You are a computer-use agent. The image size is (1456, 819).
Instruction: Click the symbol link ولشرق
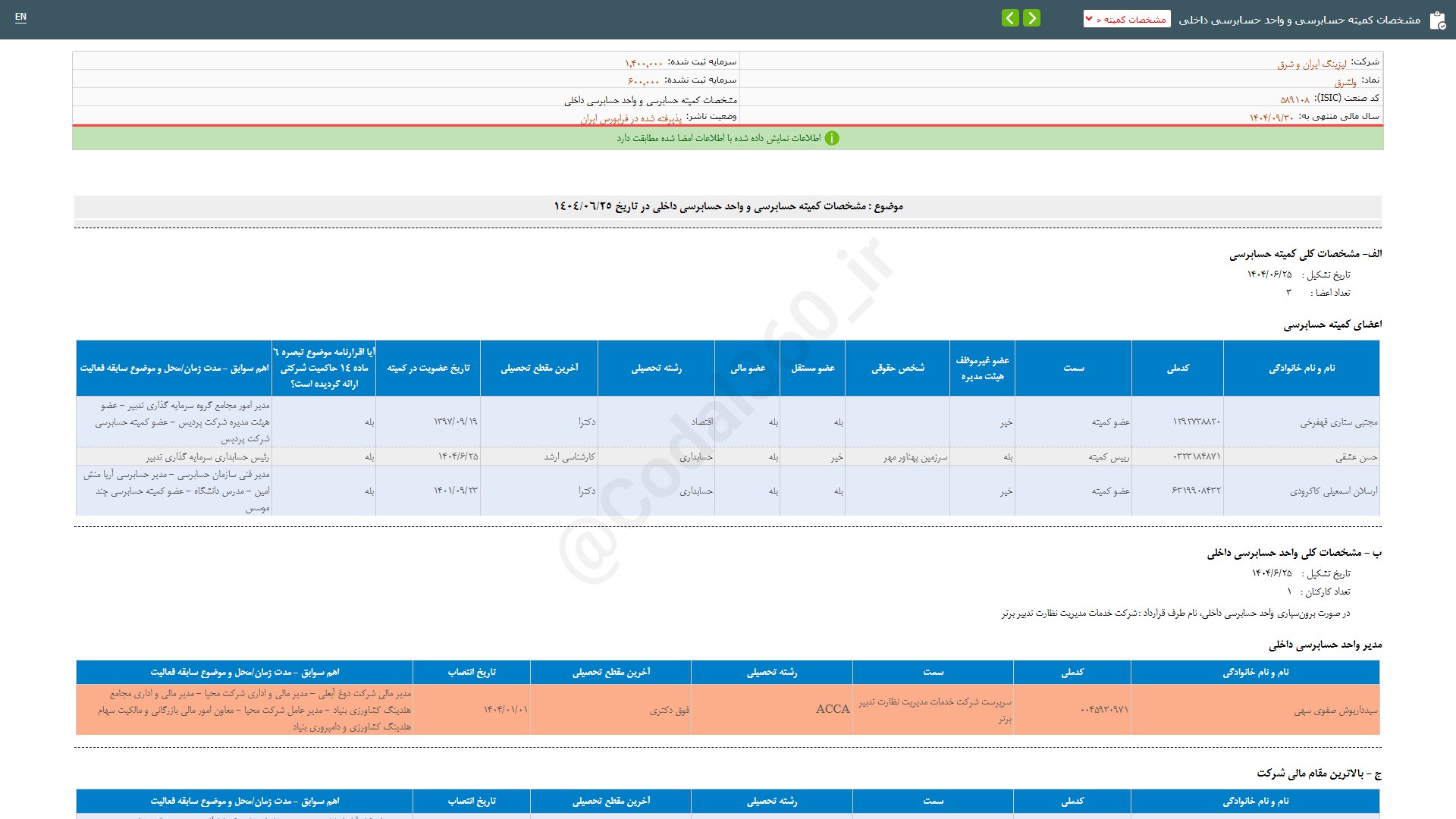coord(1345,82)
